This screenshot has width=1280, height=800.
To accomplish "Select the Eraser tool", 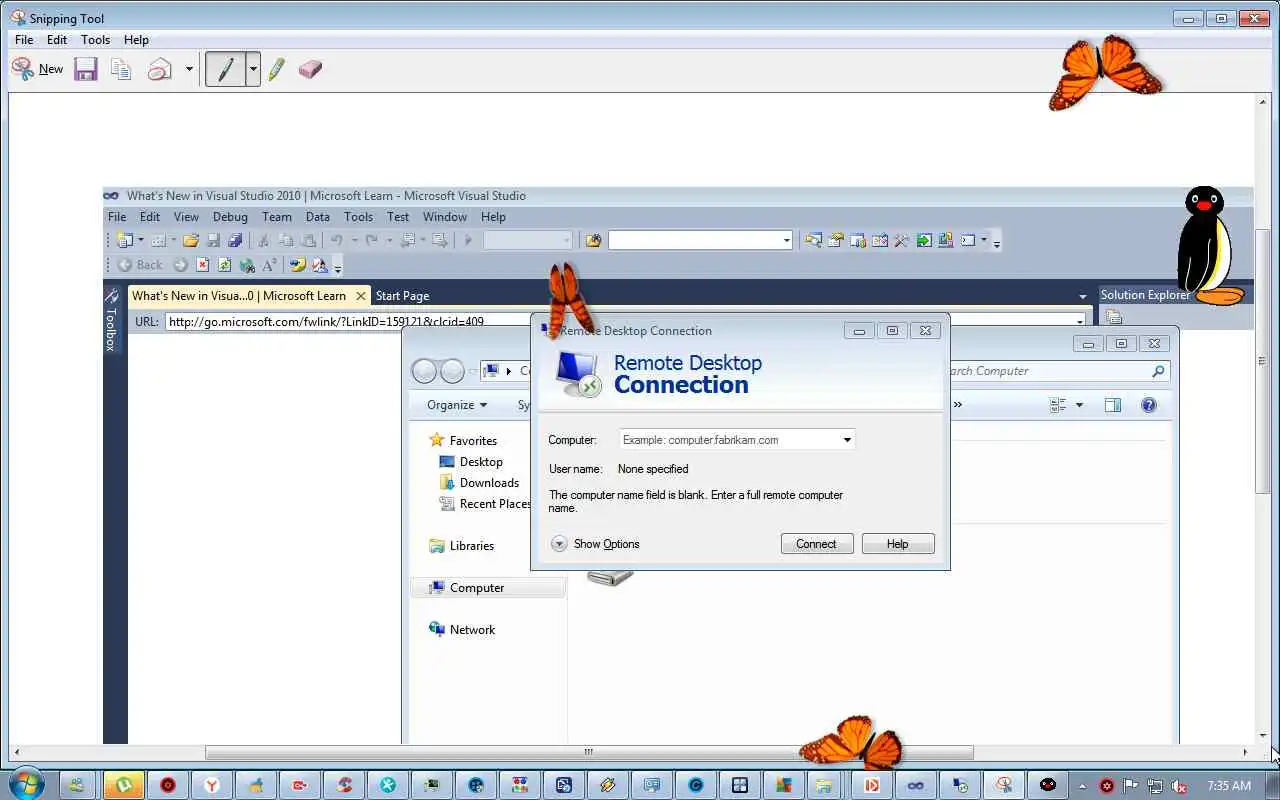I will [310, 69].
